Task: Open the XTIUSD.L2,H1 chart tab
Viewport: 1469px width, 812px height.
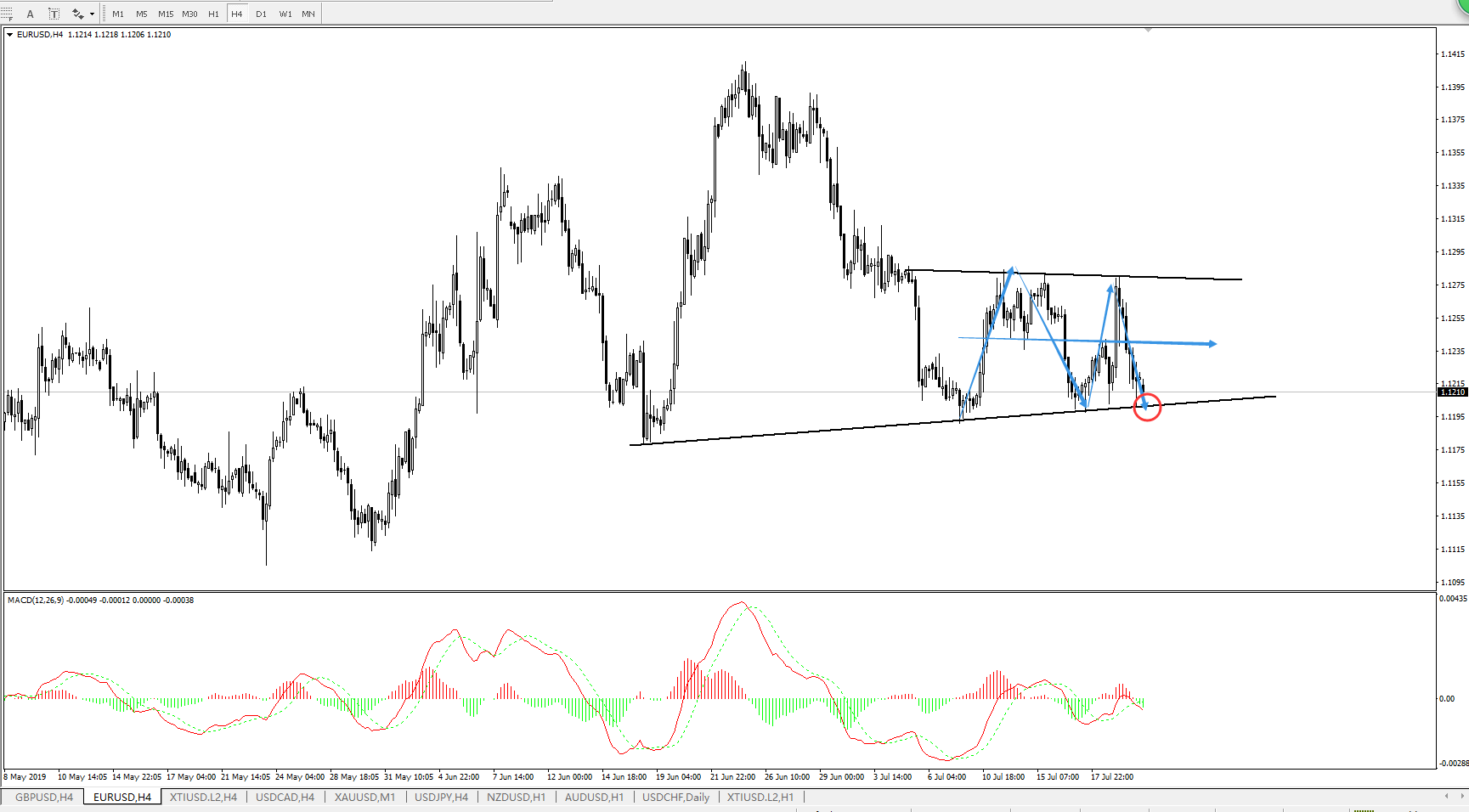Action: coord(760,797)
